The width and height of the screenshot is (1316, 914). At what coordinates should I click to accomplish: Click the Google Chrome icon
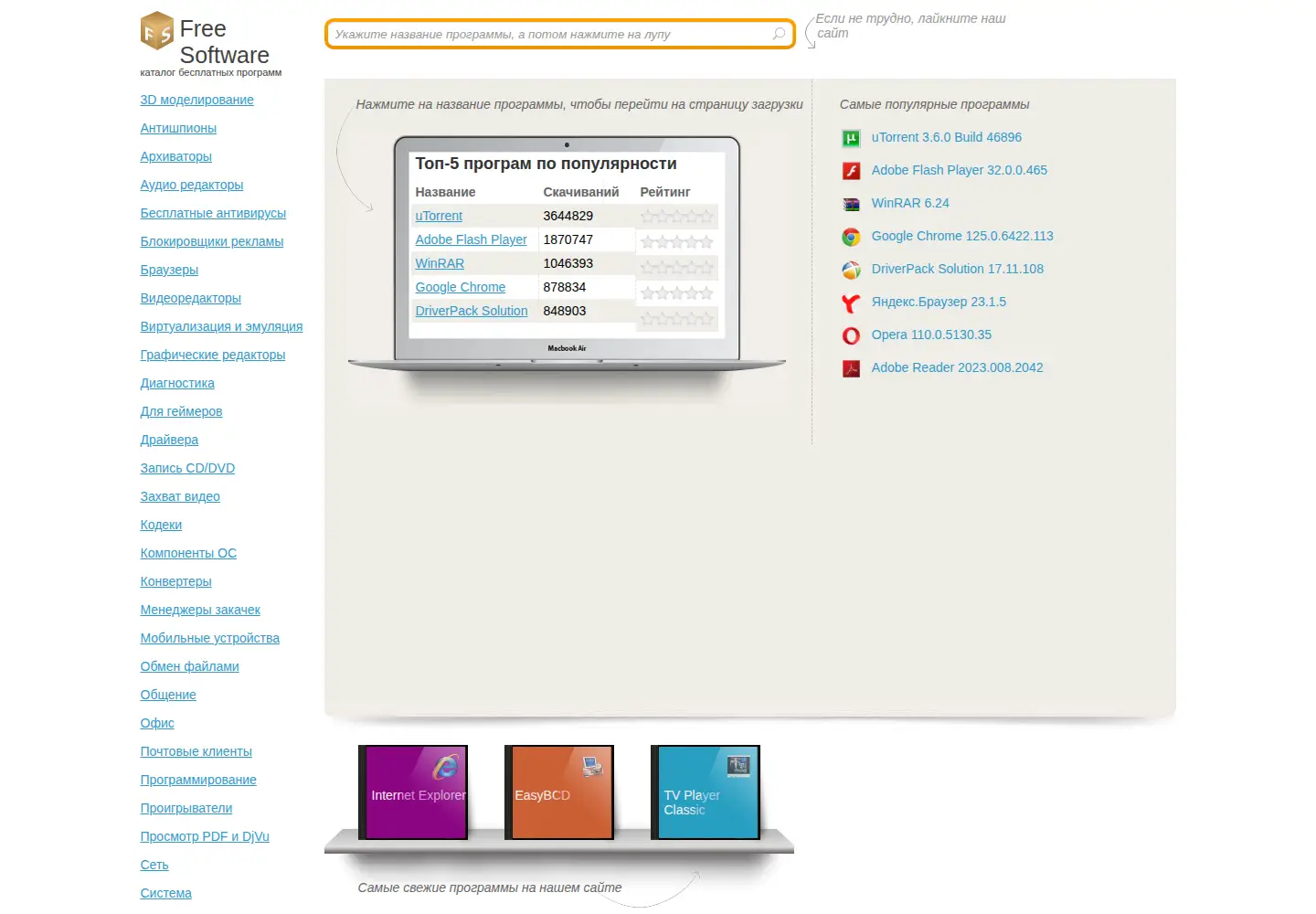851,237
